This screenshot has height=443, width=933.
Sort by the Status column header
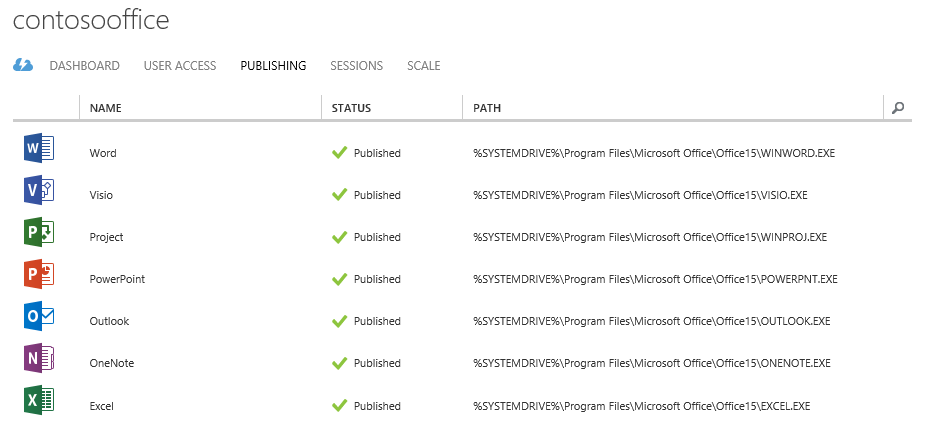click(351, 108)
